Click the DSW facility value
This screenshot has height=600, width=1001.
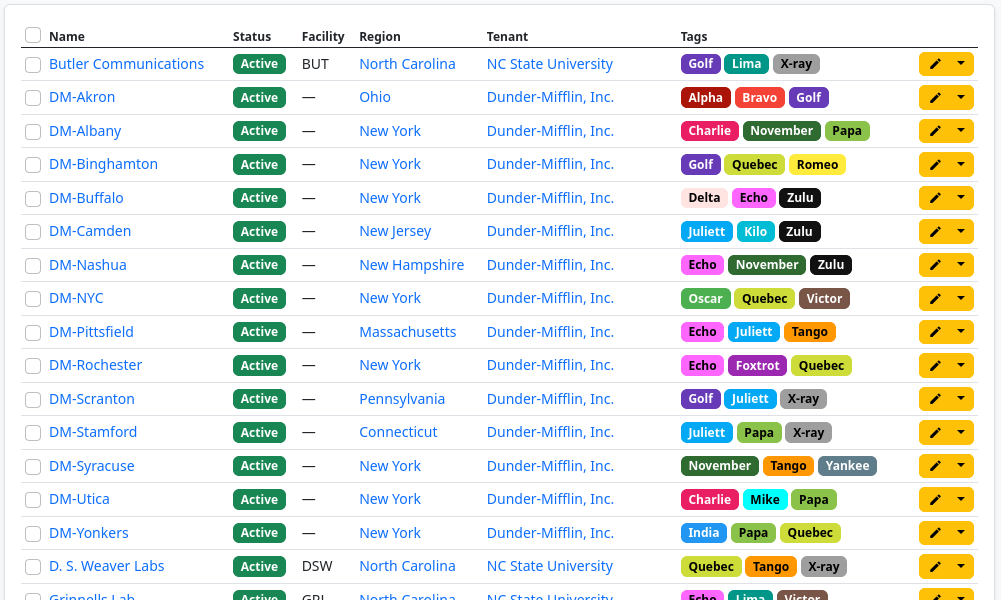[317, 566]
